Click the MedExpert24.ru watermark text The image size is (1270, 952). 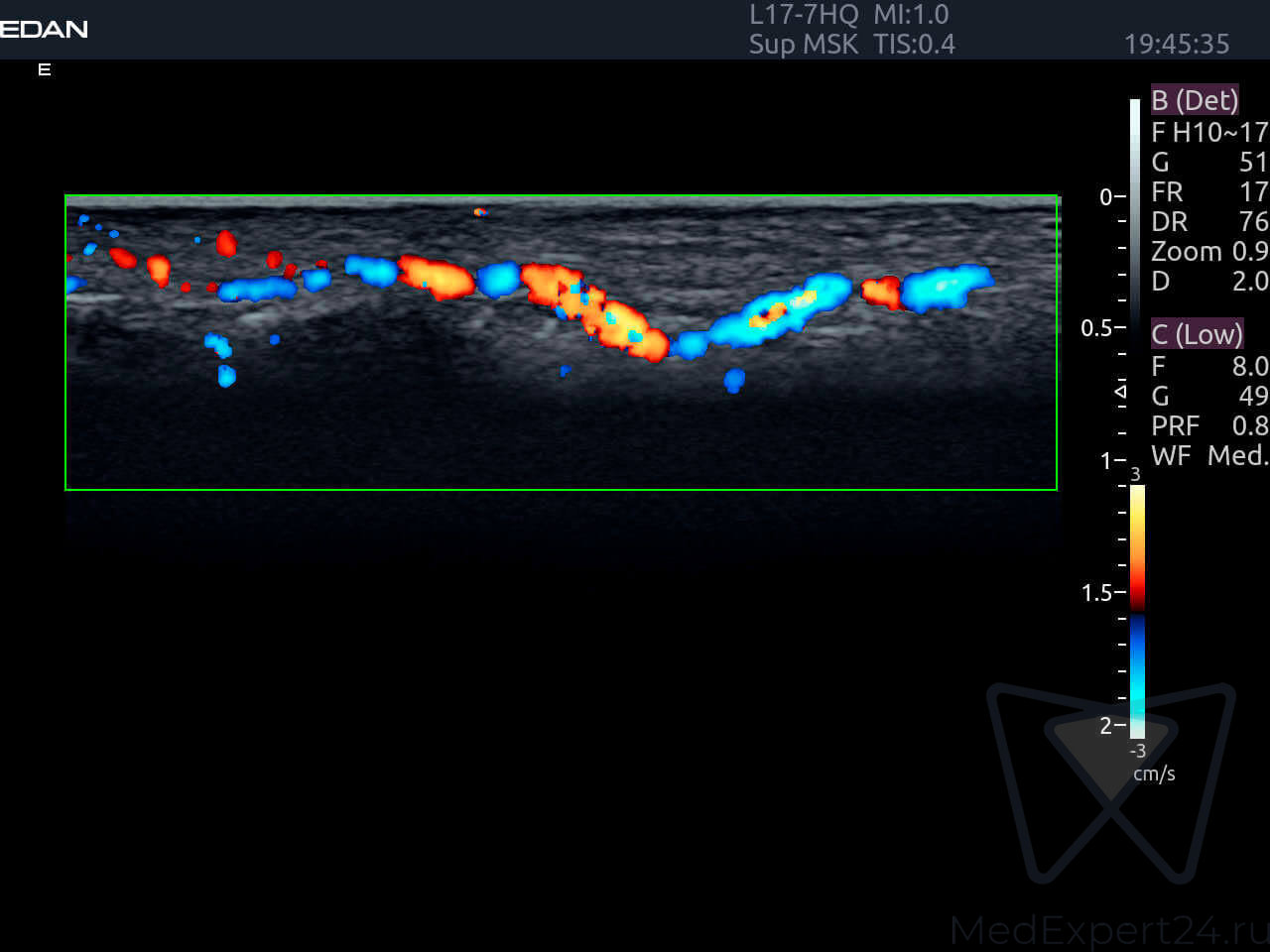click(1108, 930)
